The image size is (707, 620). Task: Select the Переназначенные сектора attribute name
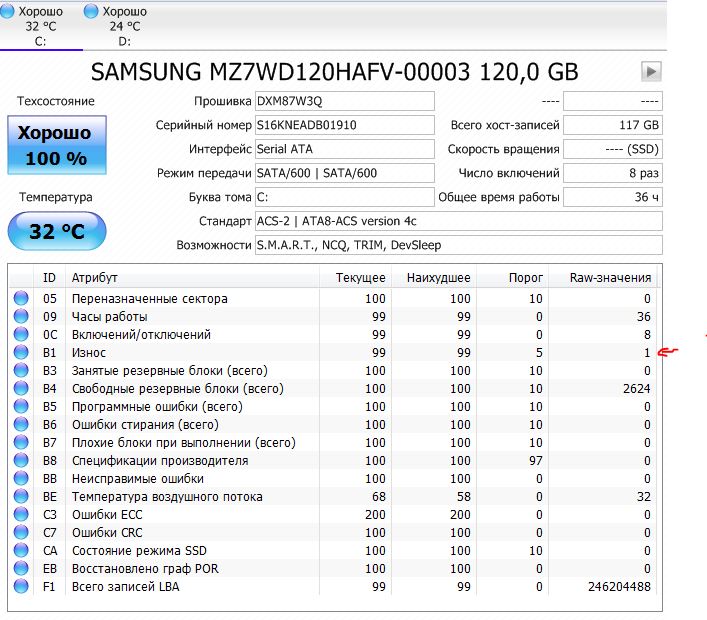click(150, 299)
